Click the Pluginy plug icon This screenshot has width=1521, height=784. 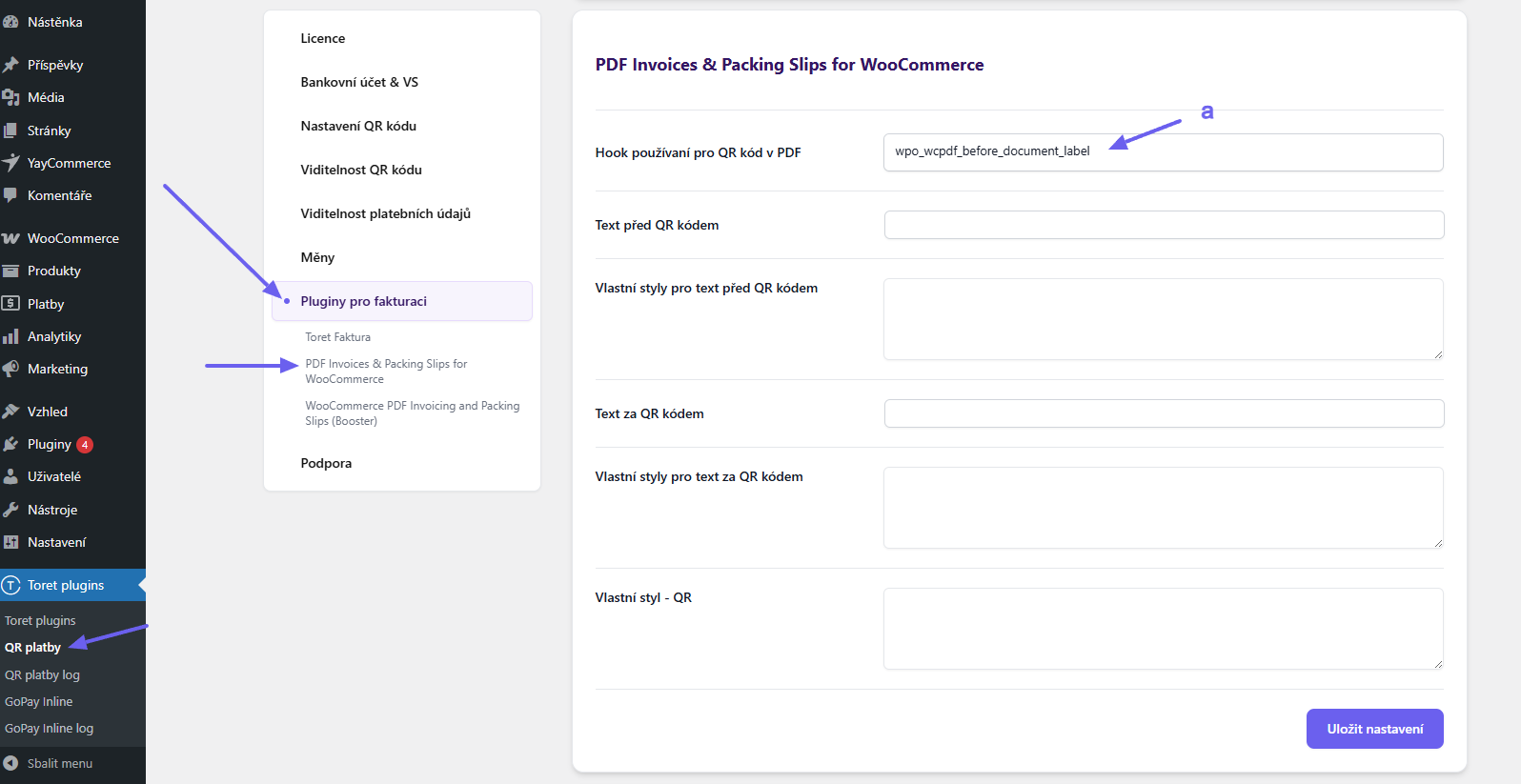click(10, 444)
